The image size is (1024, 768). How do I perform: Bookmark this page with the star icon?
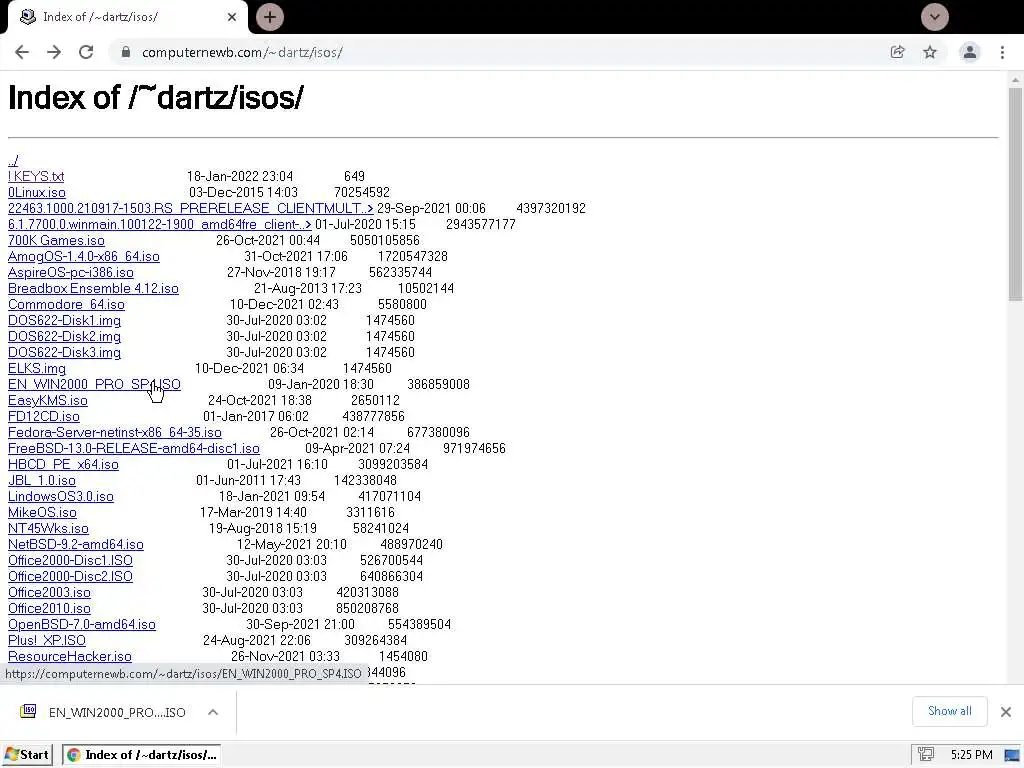tap(930, 52)
